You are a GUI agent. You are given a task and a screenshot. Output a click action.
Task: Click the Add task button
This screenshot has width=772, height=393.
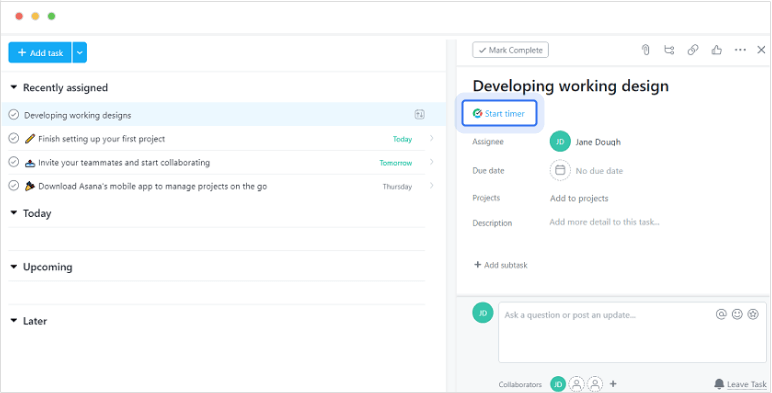pos(40,52)
